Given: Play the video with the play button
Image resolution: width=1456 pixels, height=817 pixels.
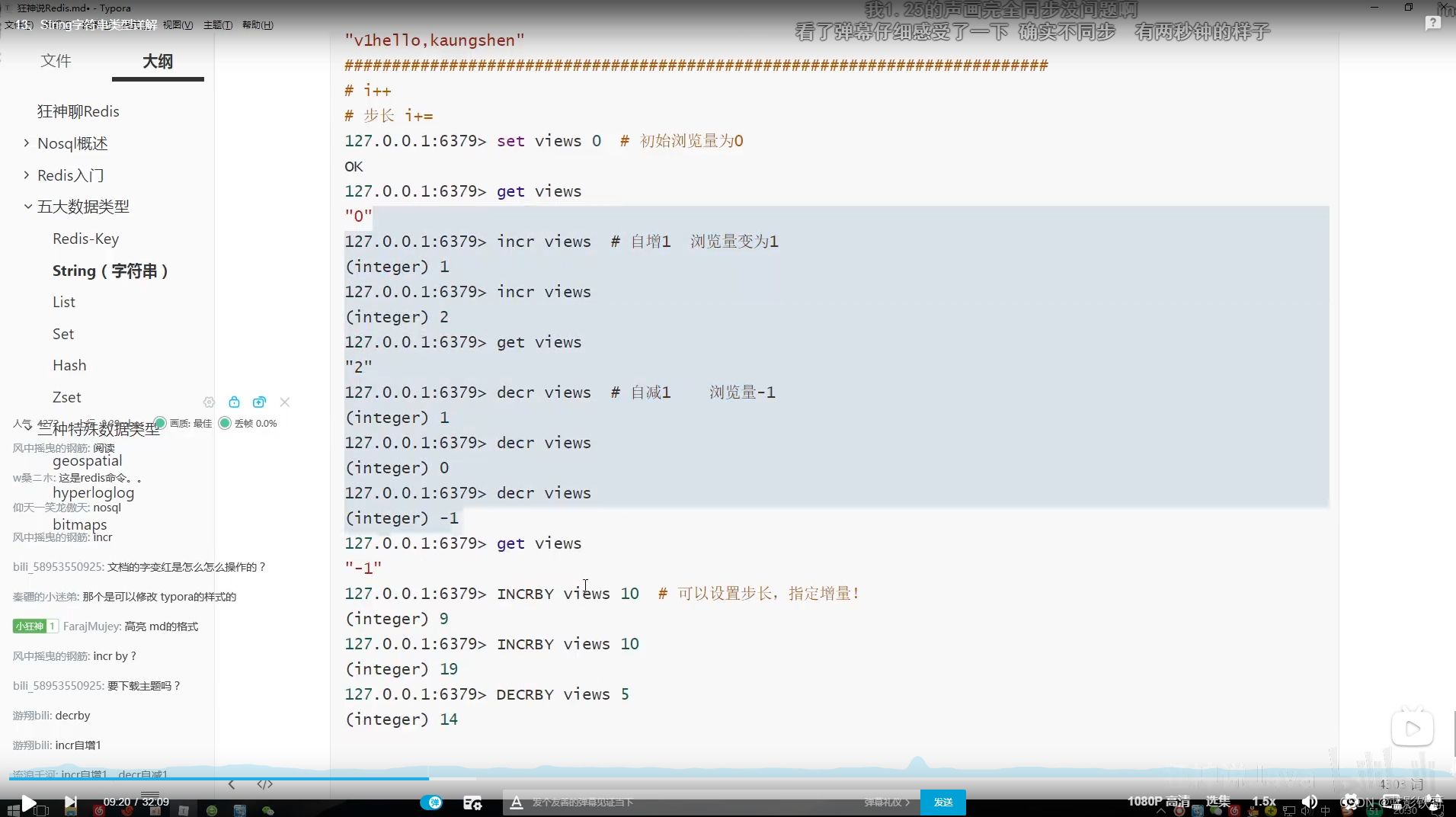Looking at the screenshot, I should coord(28,803).
